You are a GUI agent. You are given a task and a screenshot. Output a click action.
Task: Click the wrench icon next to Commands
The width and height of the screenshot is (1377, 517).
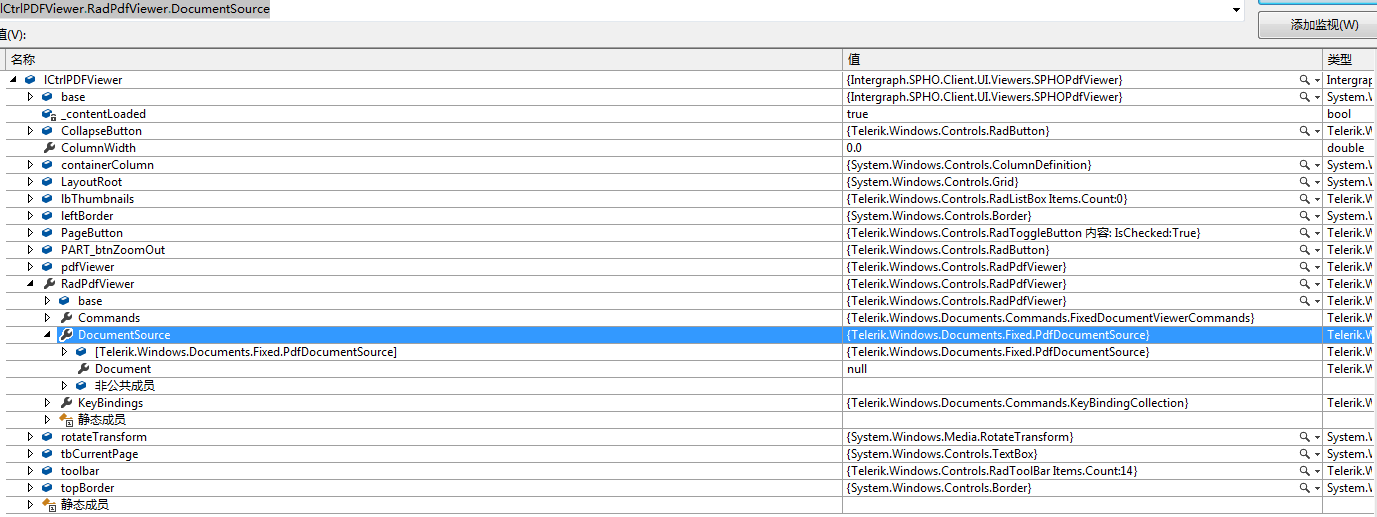(x=66, y=318)
